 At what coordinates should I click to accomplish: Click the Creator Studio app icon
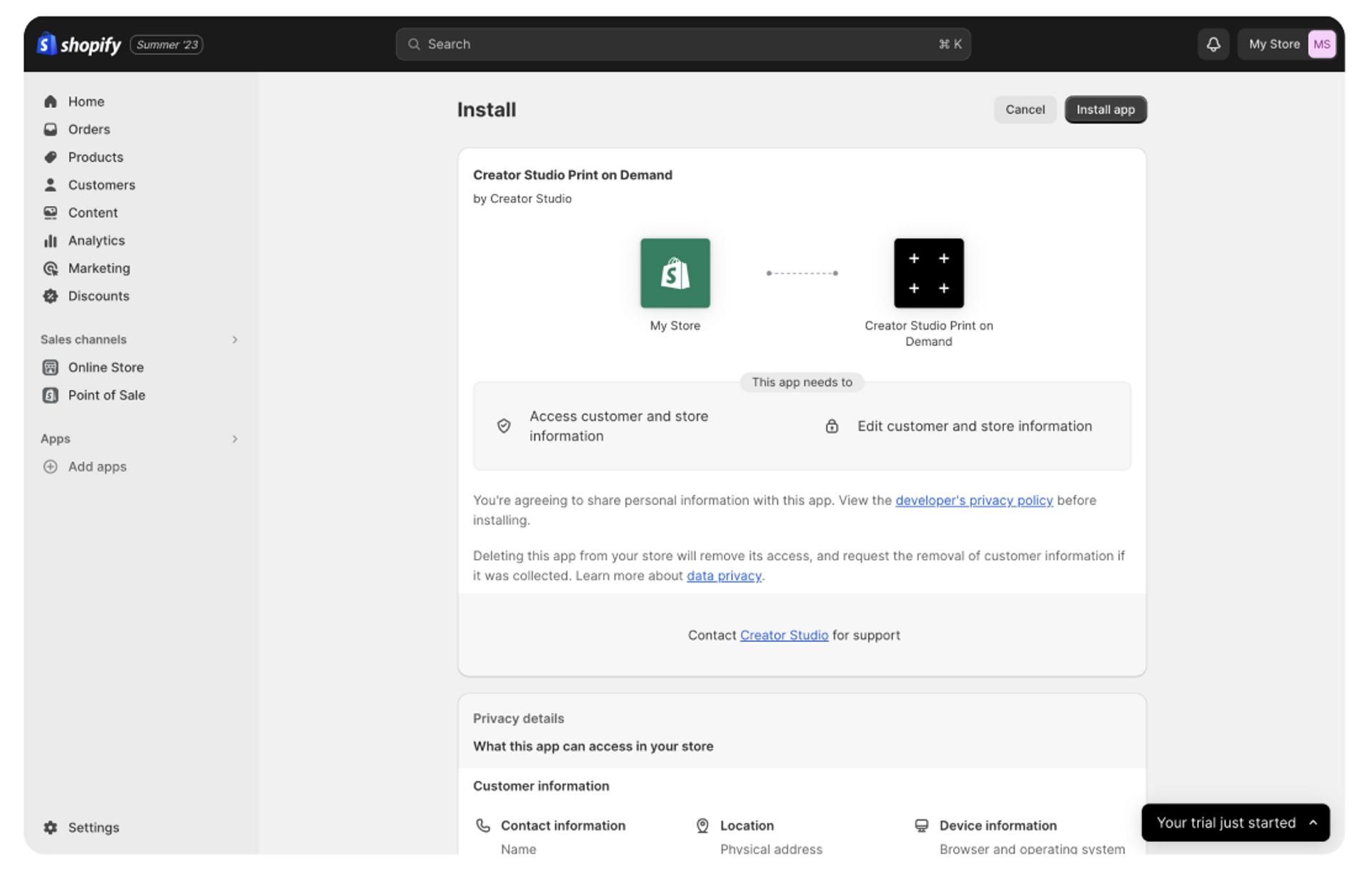(x=928, y=273)
